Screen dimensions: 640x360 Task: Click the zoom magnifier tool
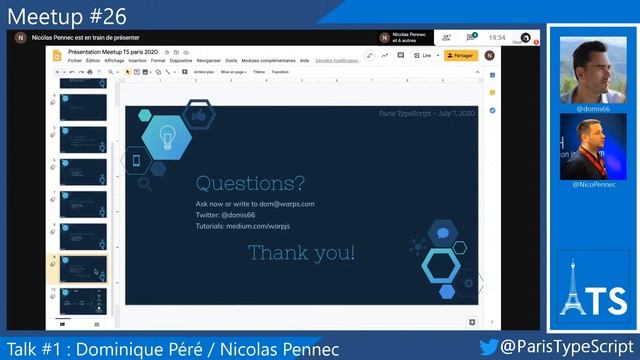pos(111,72)
